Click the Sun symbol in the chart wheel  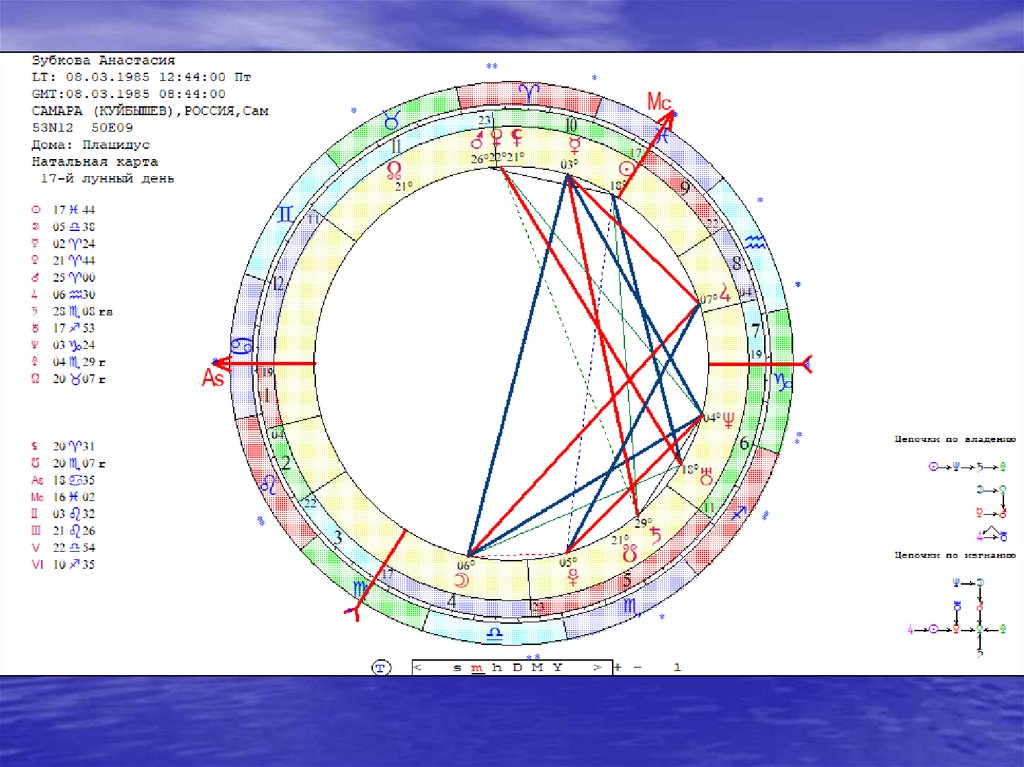click(x=627, y=169)
